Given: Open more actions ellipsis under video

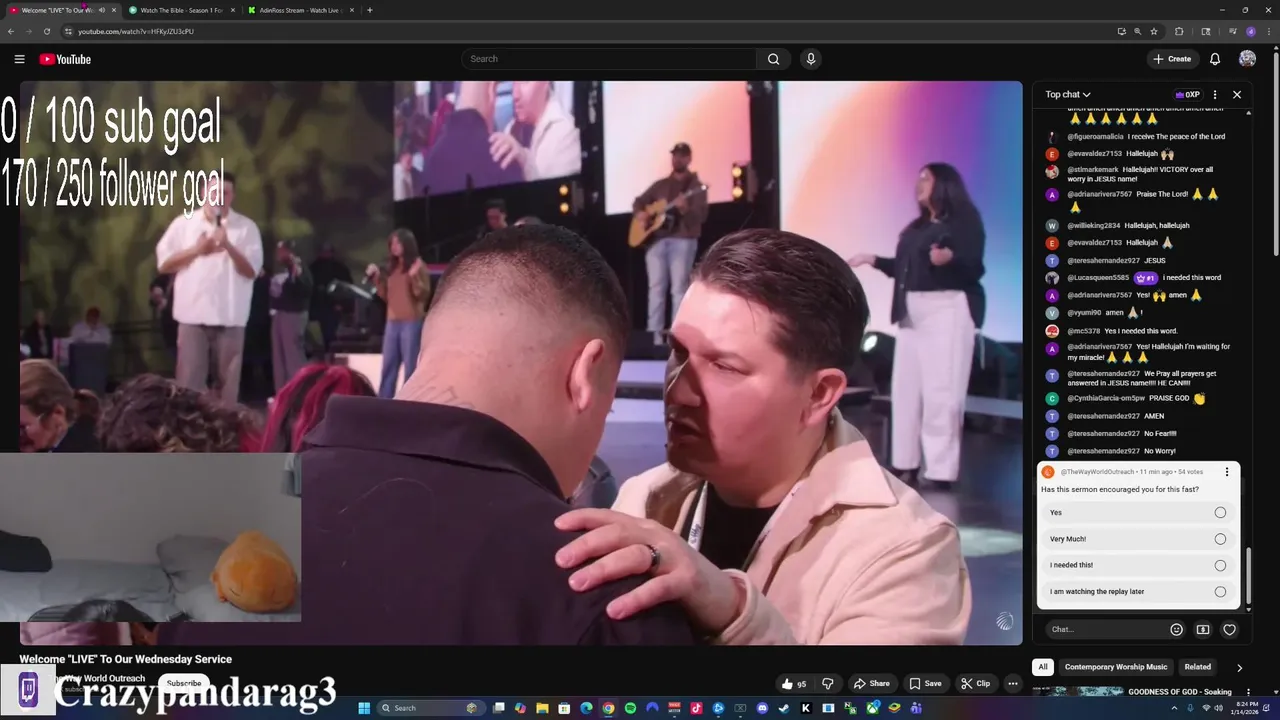Looking at the screenshot, I should coord(1013,684).
